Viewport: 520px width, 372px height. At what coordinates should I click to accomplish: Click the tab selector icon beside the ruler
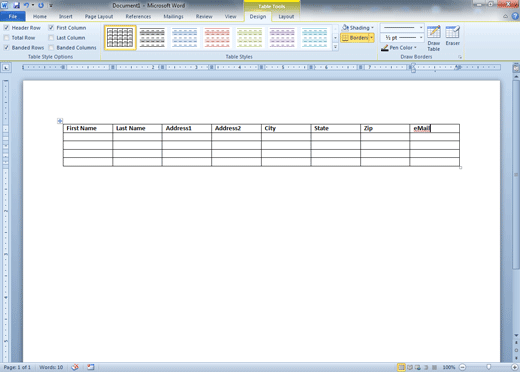click(x=6, y=68)
